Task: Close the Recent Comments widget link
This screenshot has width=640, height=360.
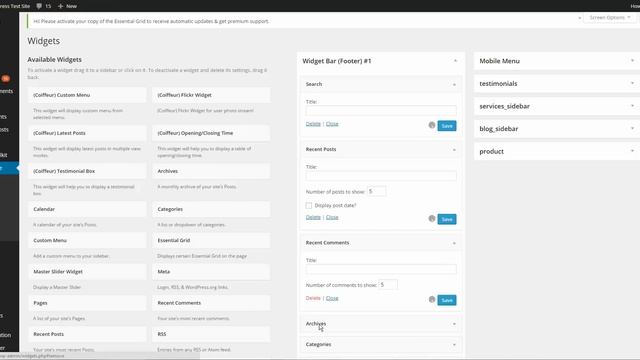Action: tap(332, 298)
